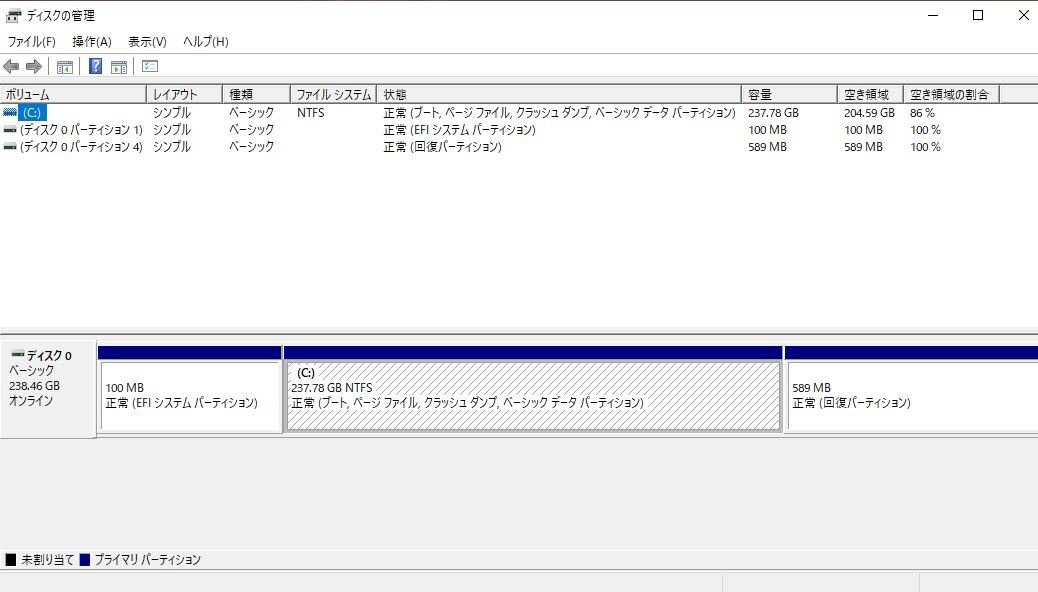The height and width of the screenshot is (592, 1038).
Task: Toggle the console tree toolbar icon
Action: click(x=65, y=66)
